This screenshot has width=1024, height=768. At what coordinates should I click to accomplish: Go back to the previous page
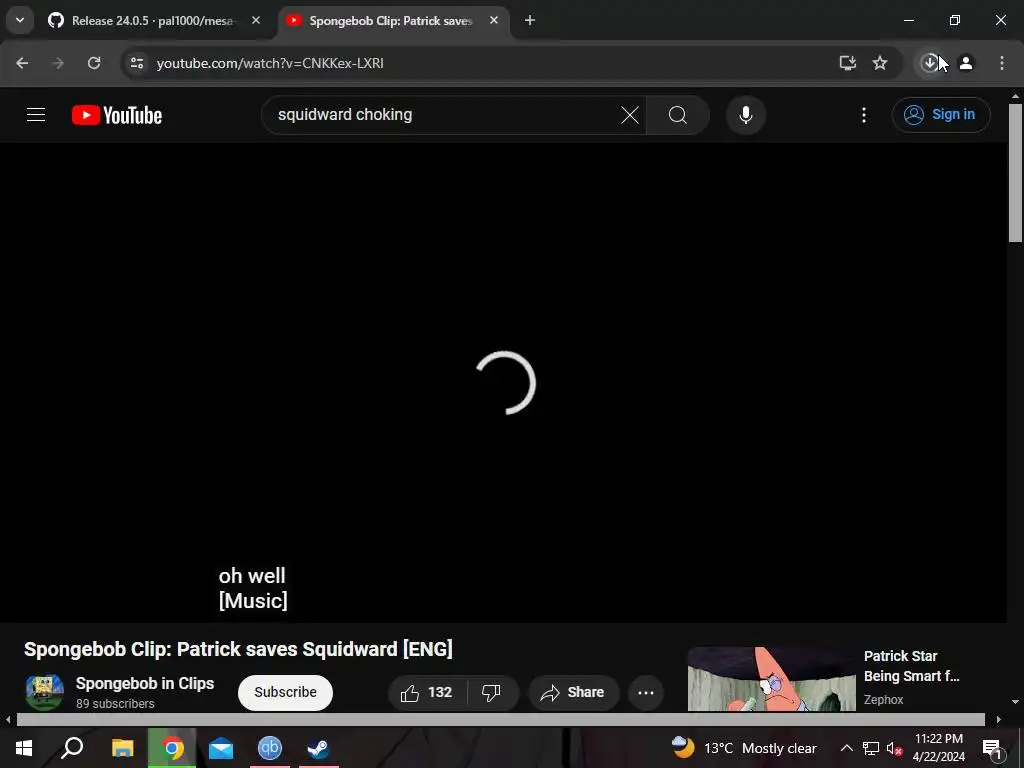coord(22,63)
